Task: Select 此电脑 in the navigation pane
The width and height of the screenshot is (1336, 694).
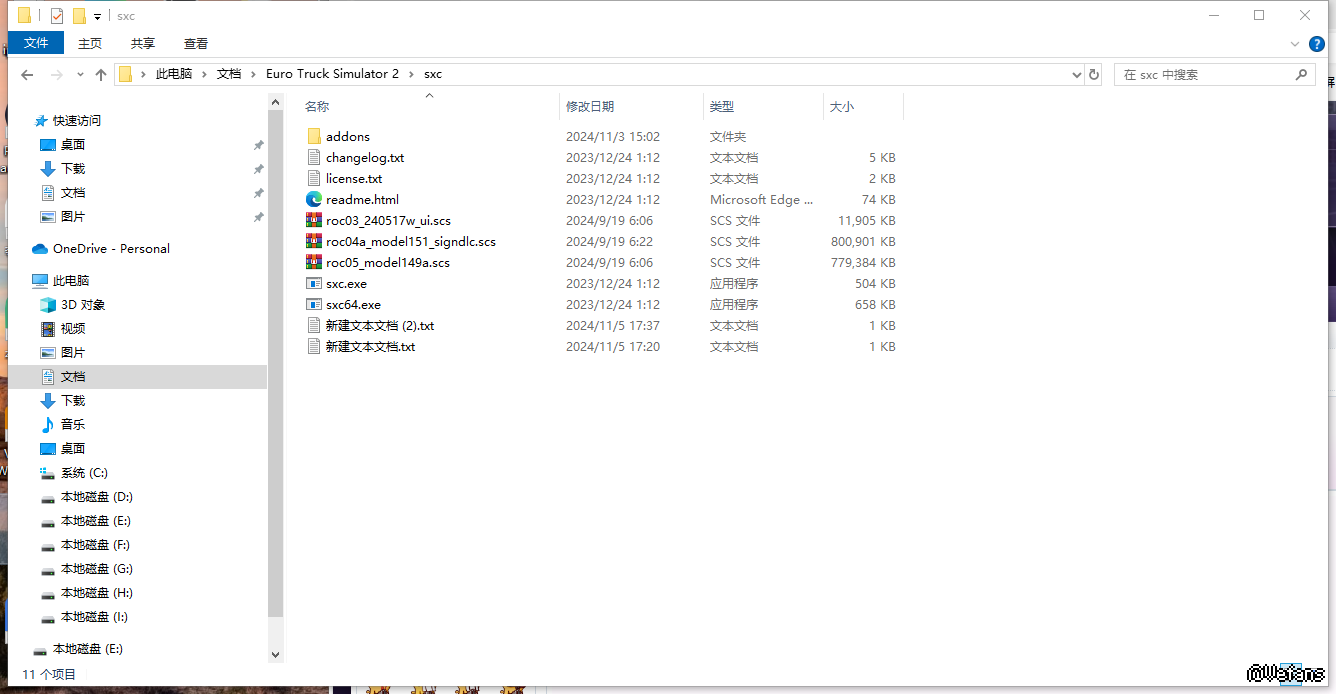Action: (71, 280)
